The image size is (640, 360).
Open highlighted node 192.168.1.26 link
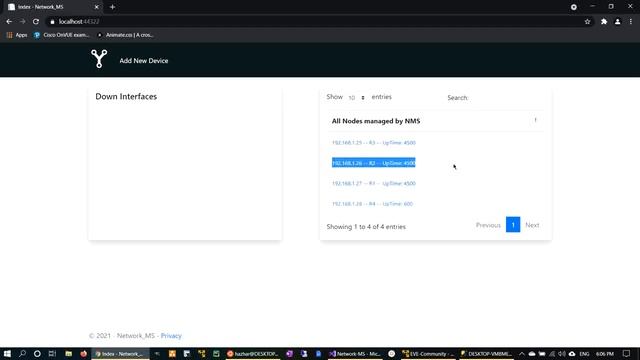coord(373,162)
